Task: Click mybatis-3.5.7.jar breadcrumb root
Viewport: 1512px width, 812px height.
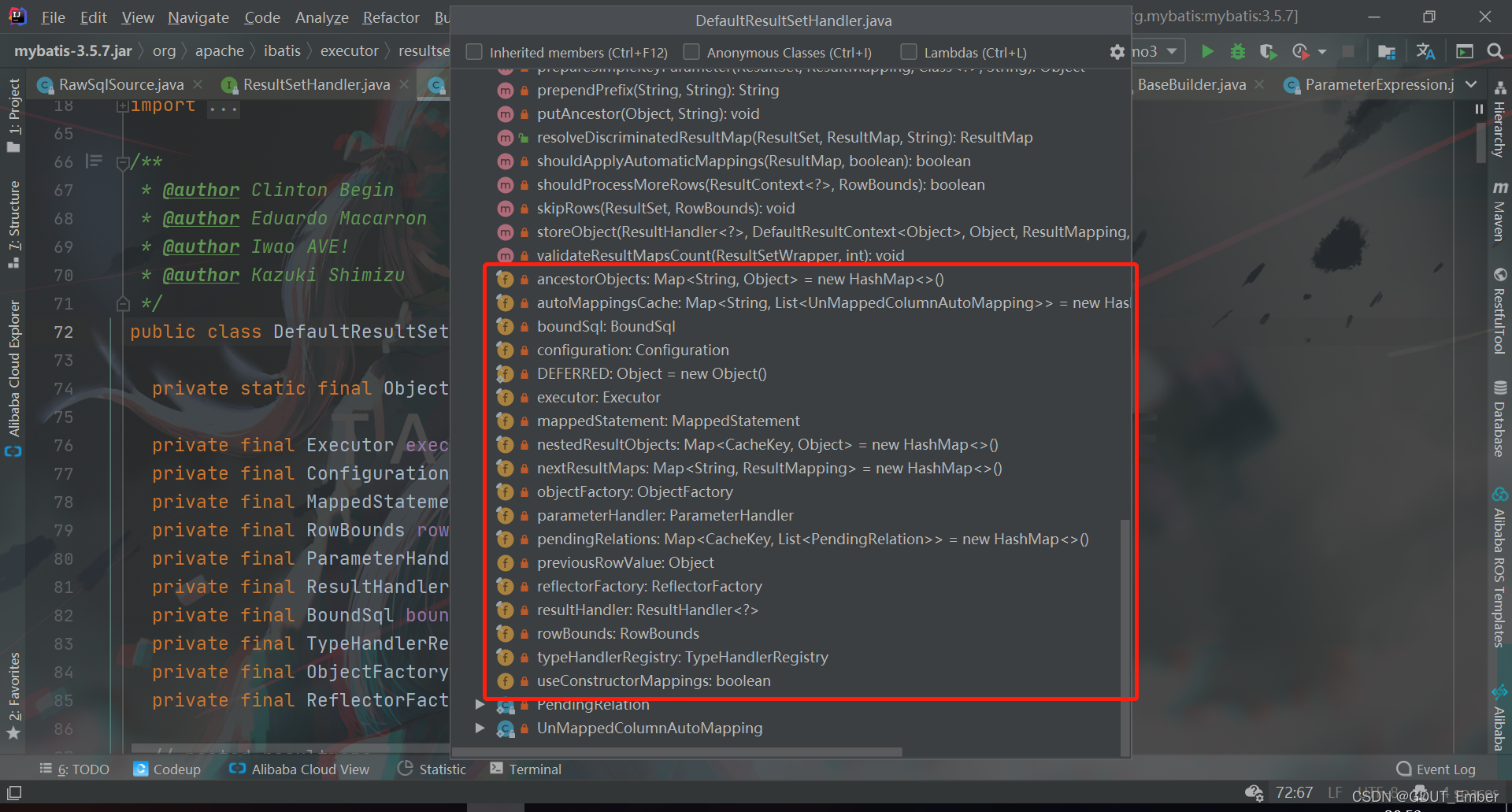Action: point(73,51)
